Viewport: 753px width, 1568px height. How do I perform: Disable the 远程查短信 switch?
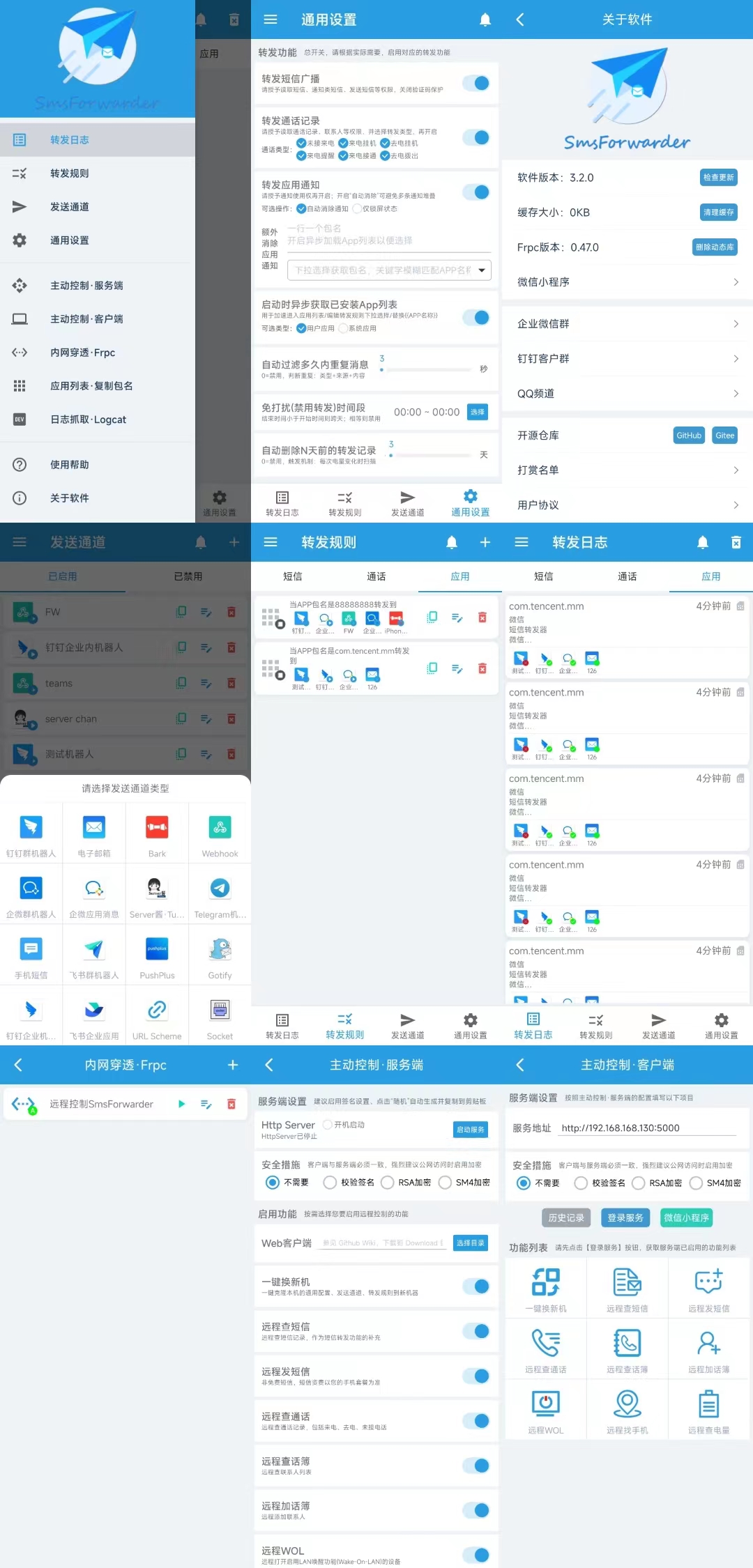click(477, 1331)
